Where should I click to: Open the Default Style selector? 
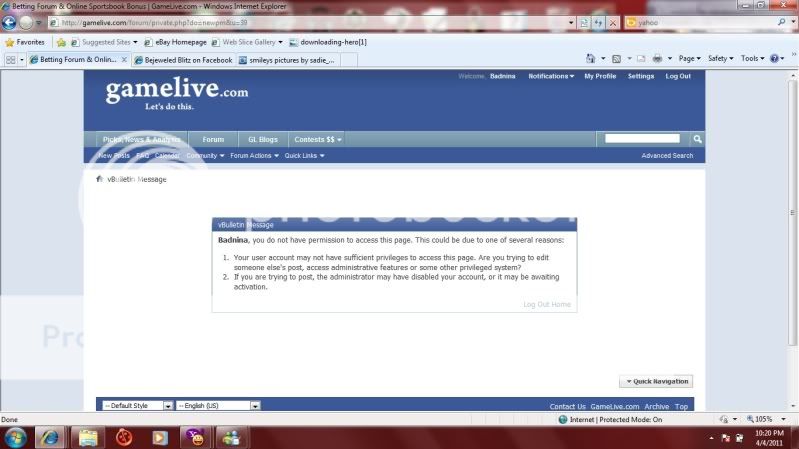click(x=138, y=406)
